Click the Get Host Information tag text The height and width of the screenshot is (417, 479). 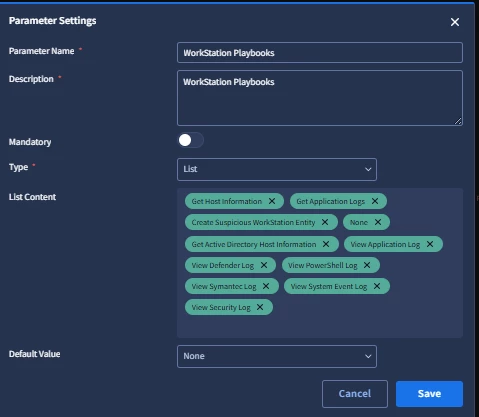(227, 201)
